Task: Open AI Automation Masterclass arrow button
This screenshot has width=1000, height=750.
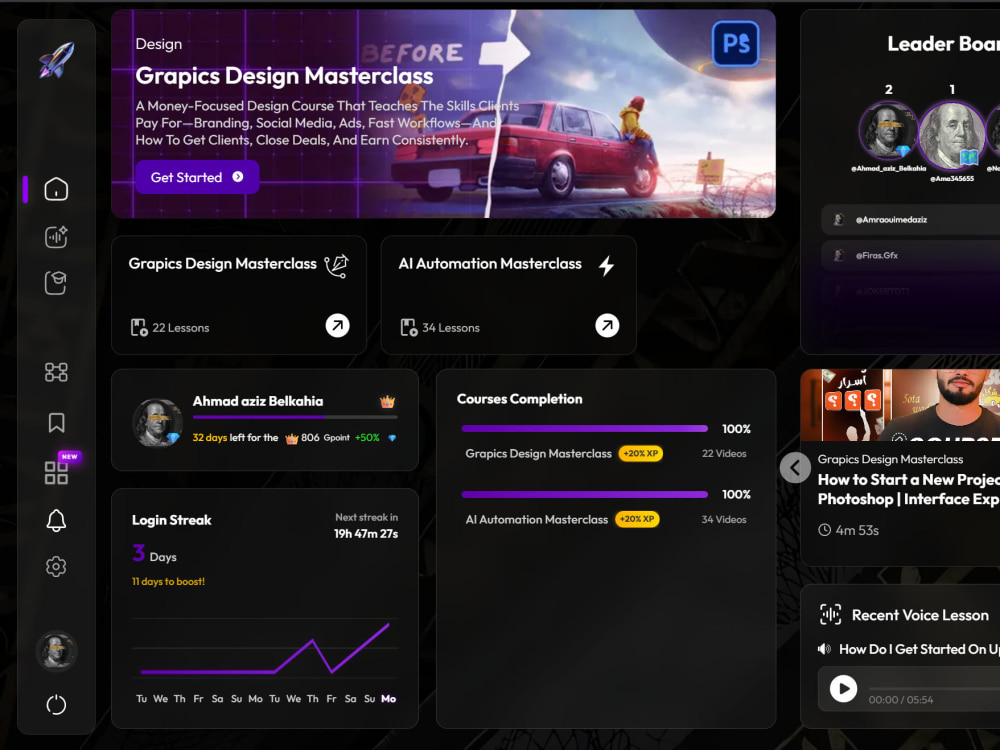Action: coord(607,325)
